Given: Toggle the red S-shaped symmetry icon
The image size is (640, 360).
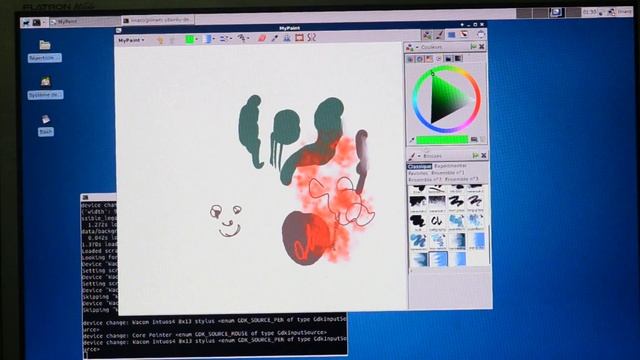Looking at the screenshot, I should [x=312, y=38].
